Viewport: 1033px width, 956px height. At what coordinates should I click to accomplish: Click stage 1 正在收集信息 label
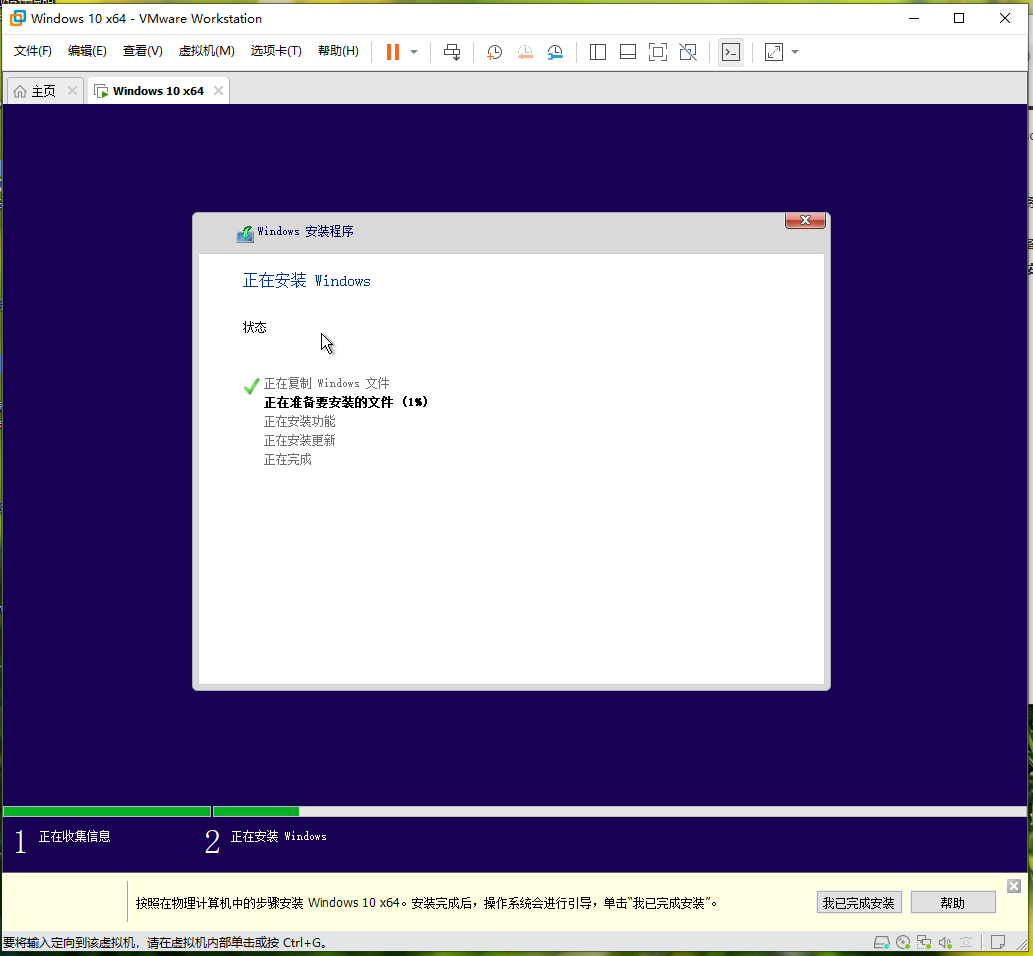[x=74, y=836]
